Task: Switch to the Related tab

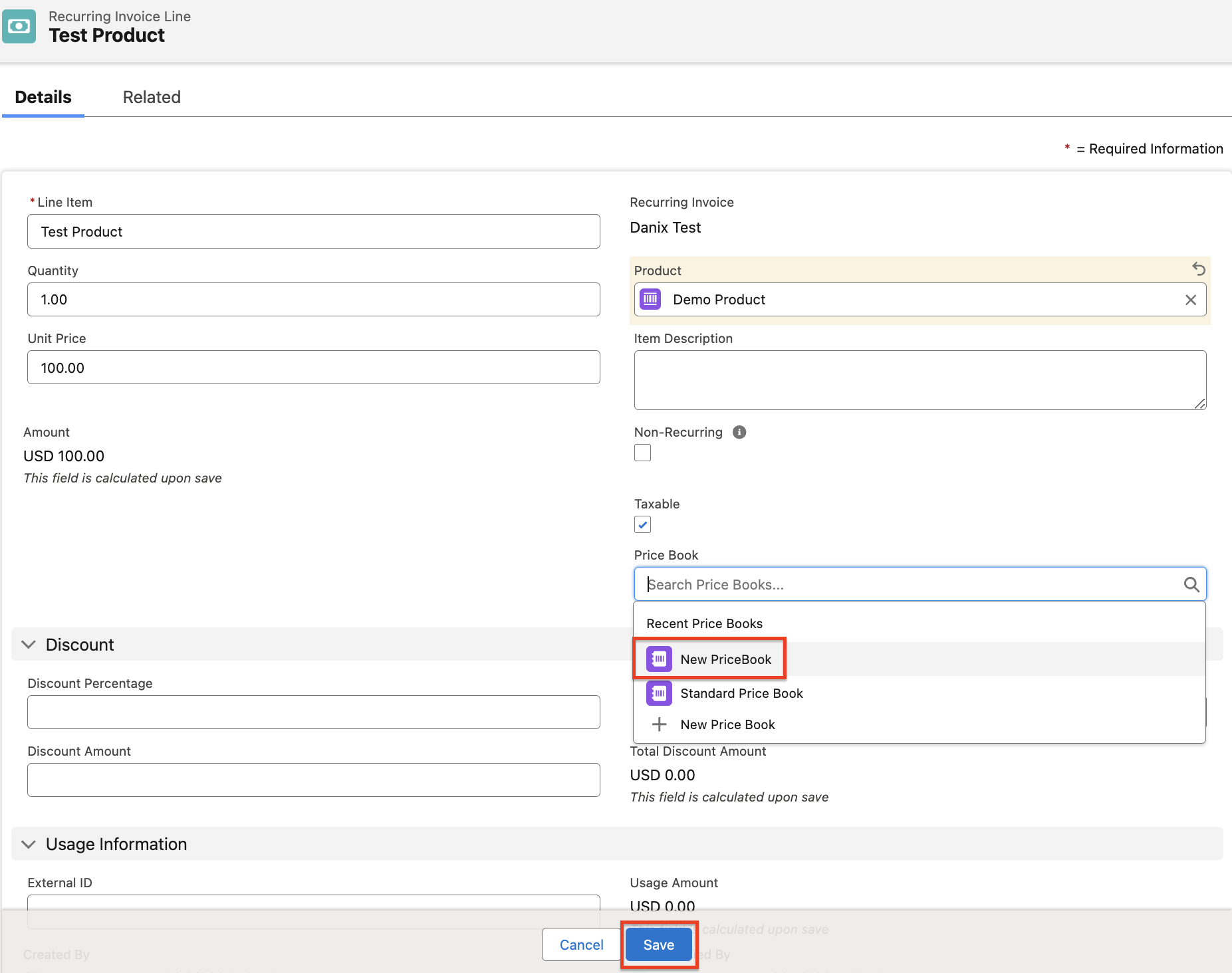Action: click(x=152, y=97)
